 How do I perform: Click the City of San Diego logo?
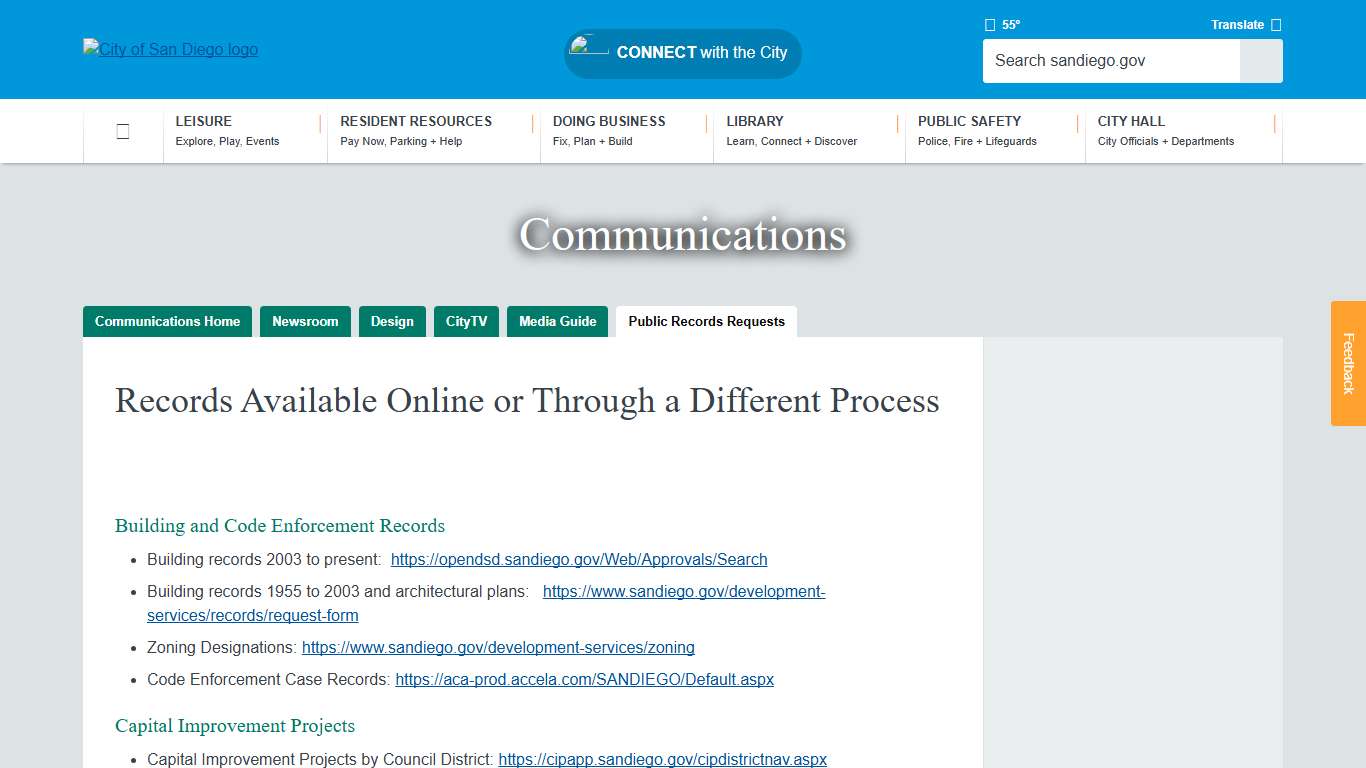(x=170, y=49)
